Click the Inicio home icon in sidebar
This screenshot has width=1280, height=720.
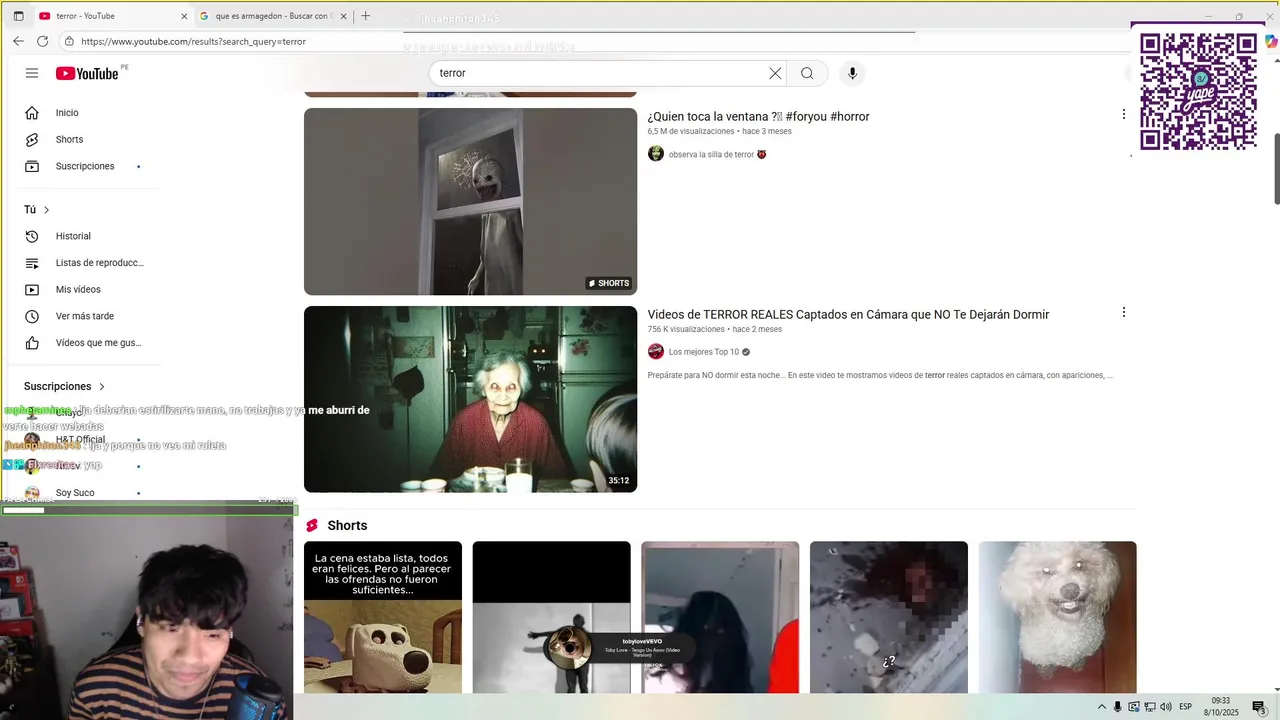pos(32,113)
